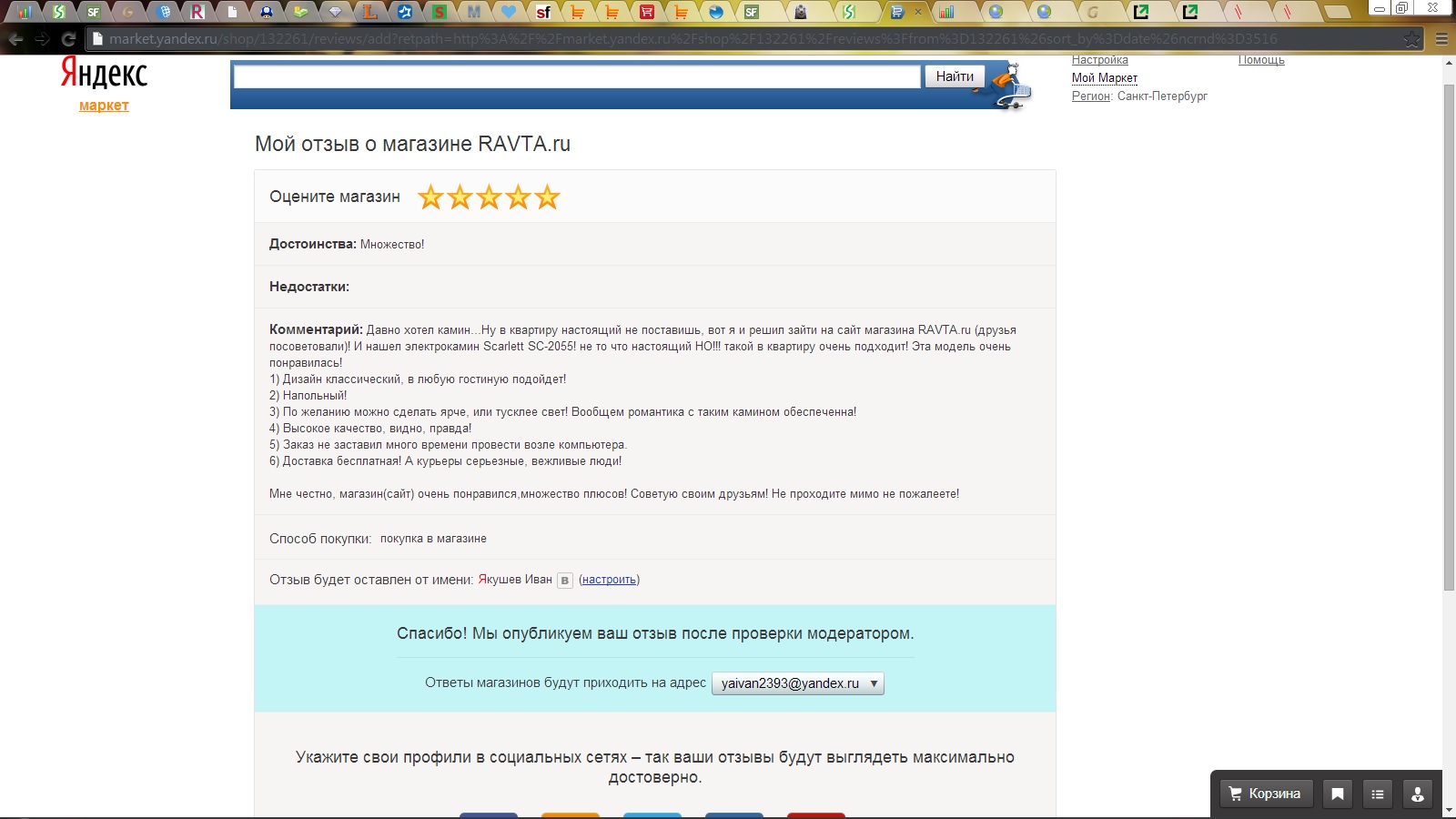Set rating to one star
The height and width of the screenshot is (819, 1456).
click(430, 197)
